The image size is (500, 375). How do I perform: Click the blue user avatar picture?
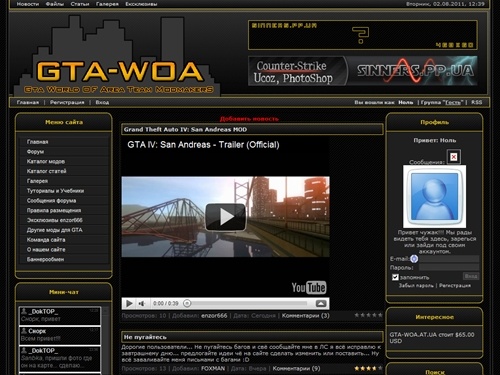(x=435, y=197)
